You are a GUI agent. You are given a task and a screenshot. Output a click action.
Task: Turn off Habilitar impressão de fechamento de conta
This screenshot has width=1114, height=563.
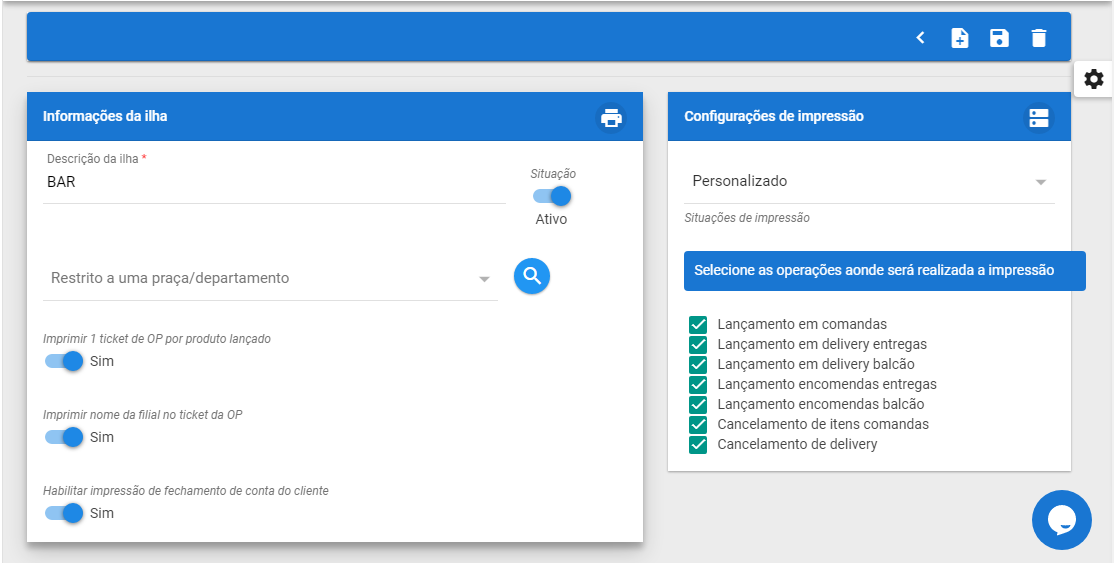[x=64, y=513]
